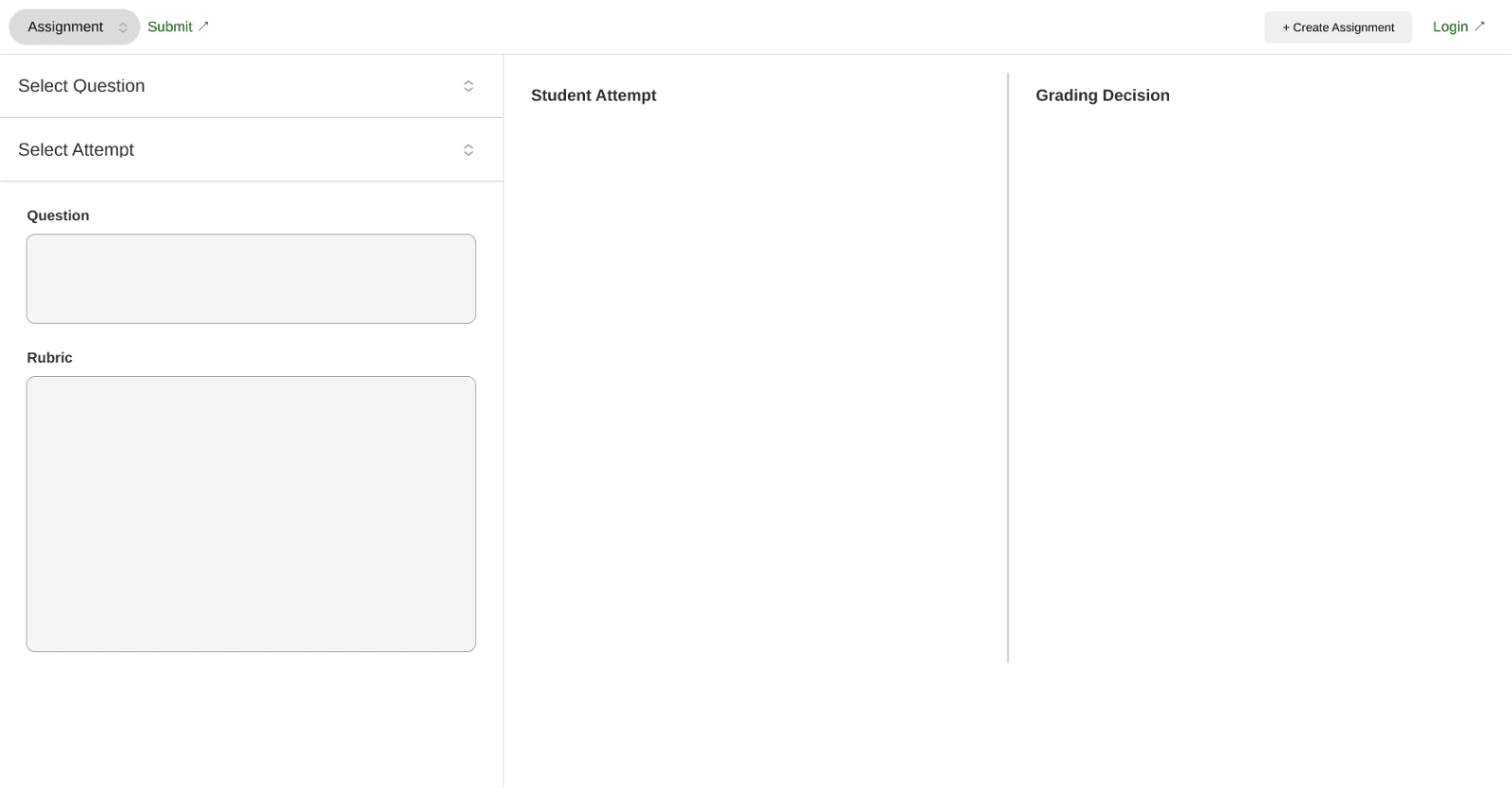Click the Create Assignment button
This screenshot has width=1512, height=788.
point(1338,27)
